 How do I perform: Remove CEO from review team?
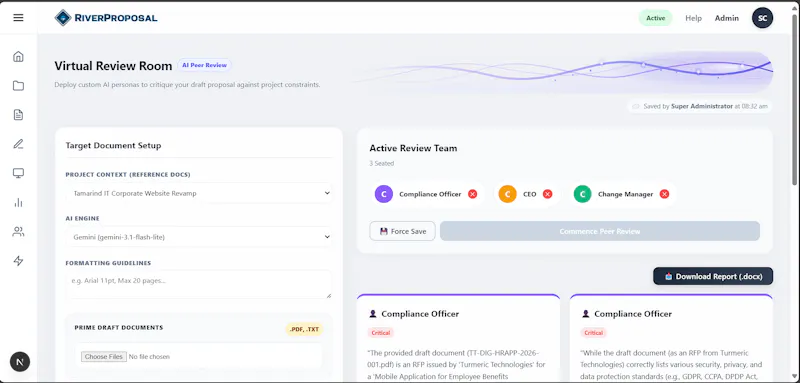pos(547,194)
